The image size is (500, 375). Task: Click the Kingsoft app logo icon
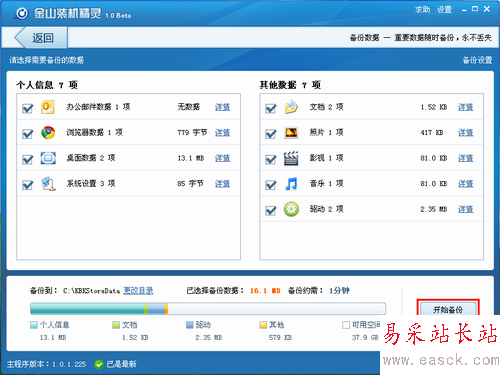point(22,13)
